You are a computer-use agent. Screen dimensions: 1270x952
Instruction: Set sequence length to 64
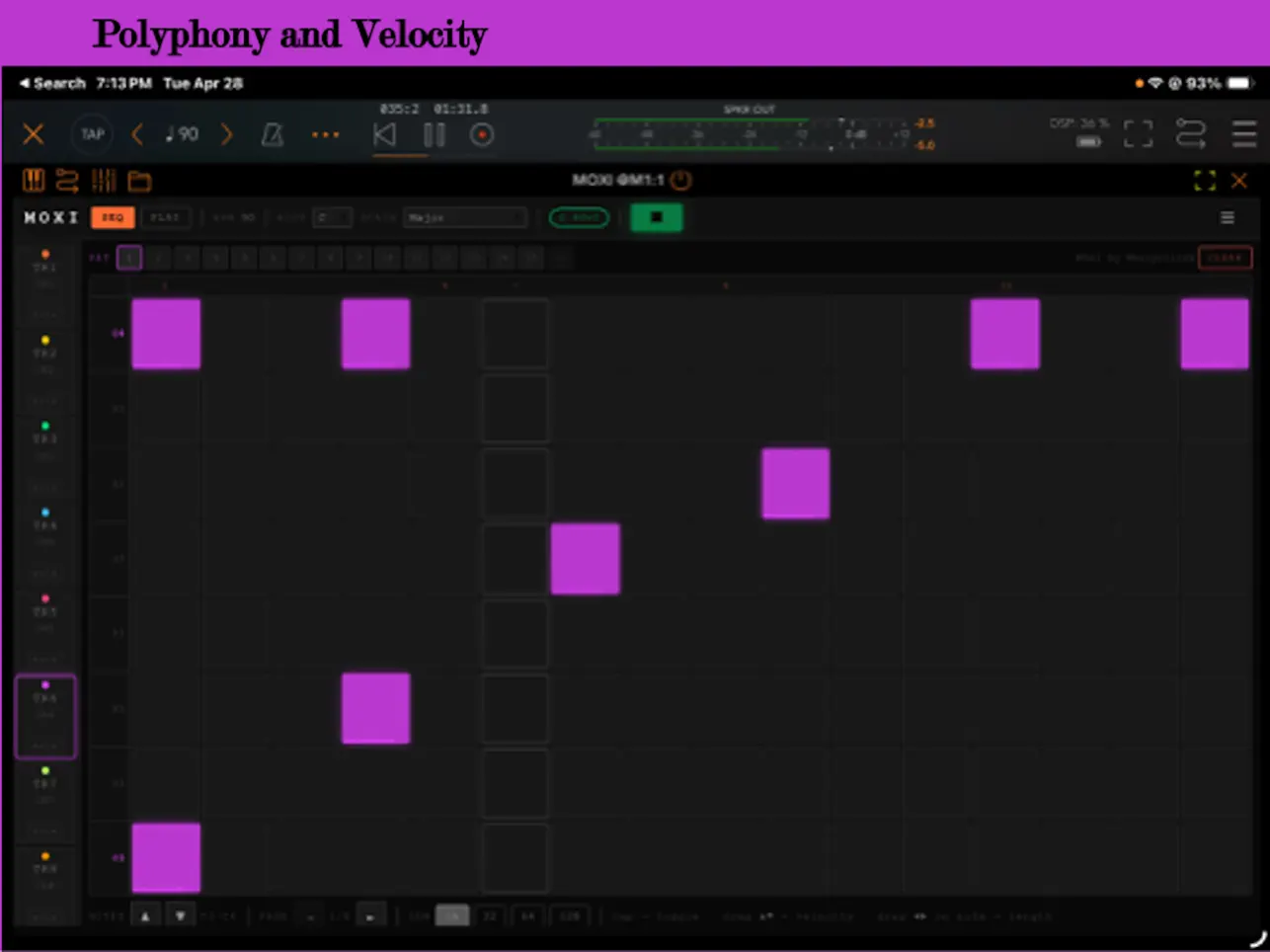pyautogui.click(x=527, y=916)
